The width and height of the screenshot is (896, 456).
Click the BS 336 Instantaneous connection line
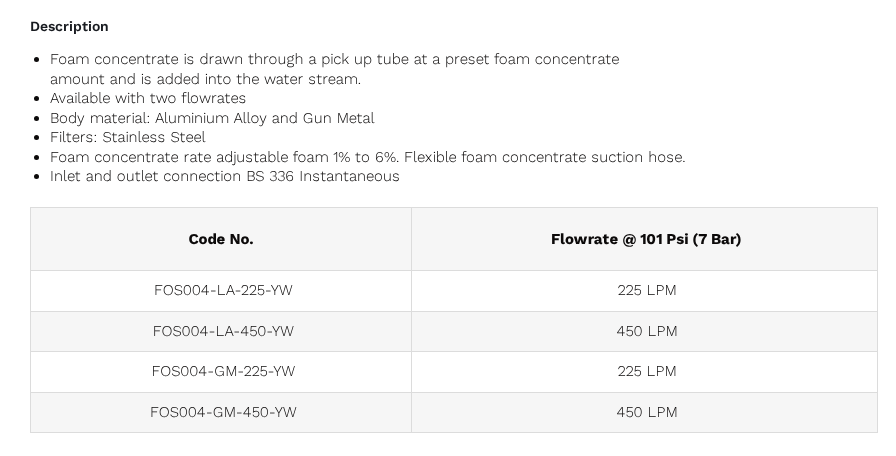coord(225,176)
